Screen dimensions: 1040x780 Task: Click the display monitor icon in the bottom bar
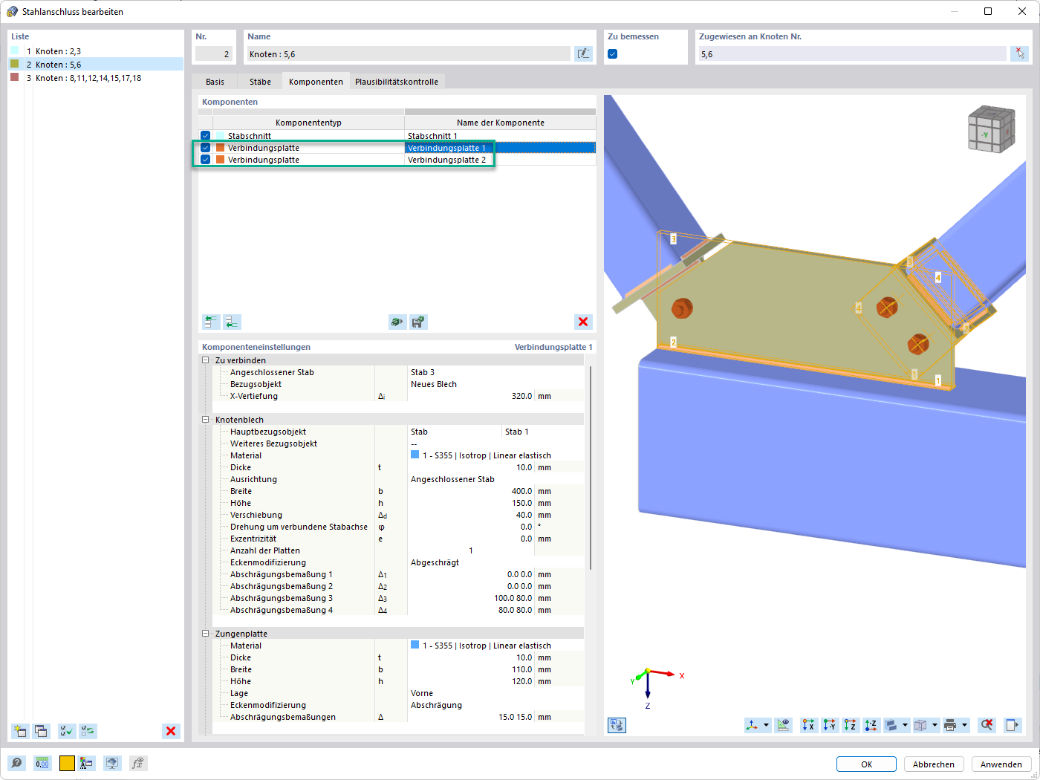[x=112, y=763]
